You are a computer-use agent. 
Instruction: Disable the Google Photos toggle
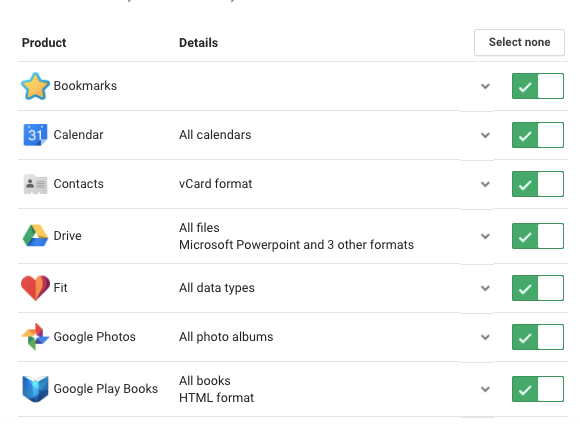click(538, 337)
